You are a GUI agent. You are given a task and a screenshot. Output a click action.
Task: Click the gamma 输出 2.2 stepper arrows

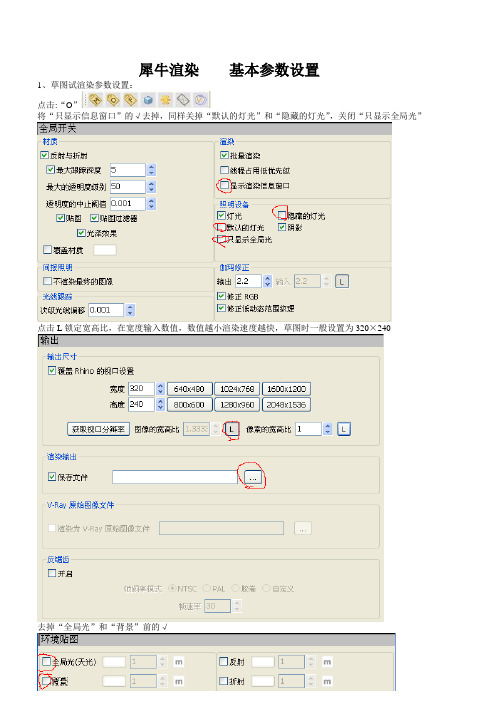point(267,281)
